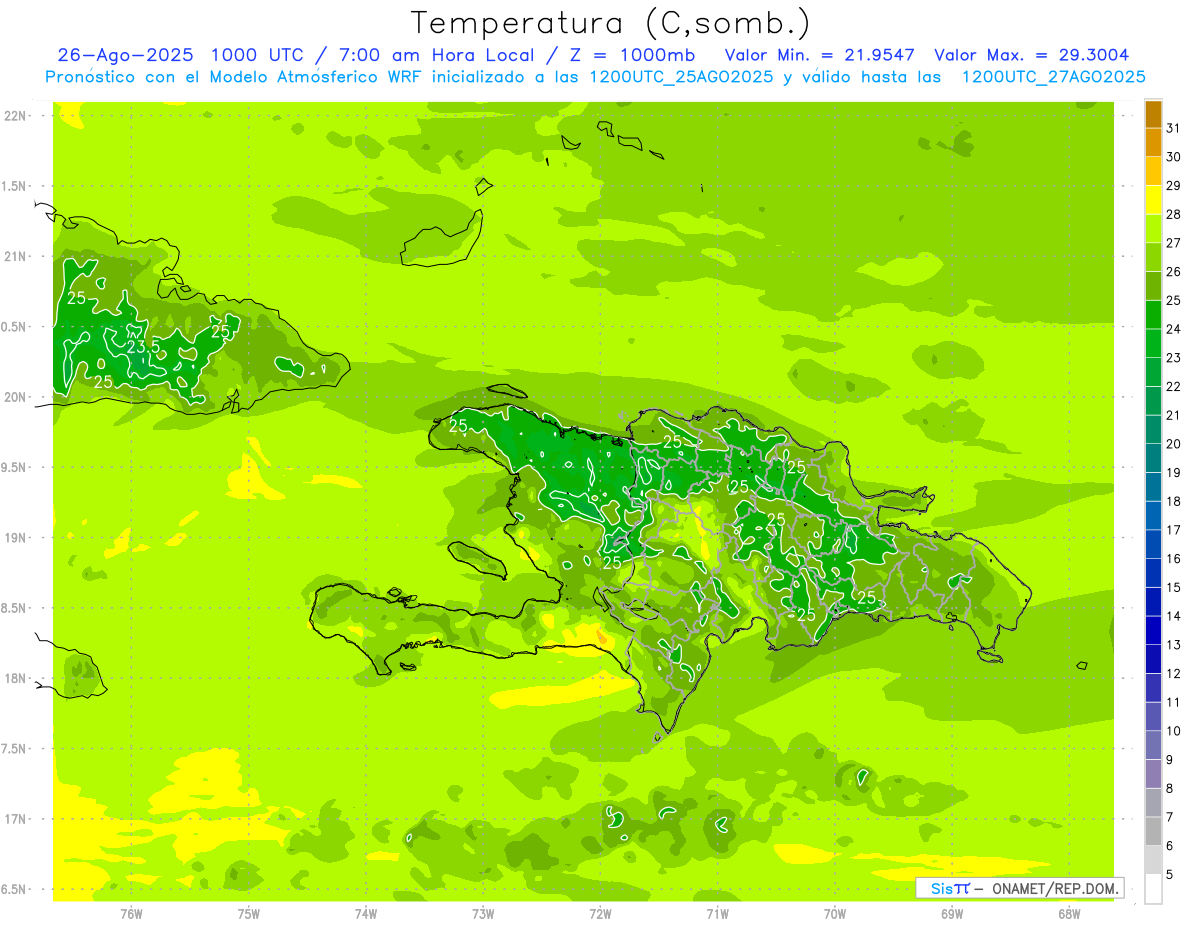Viewport: 1200px width, 927px height.
Task: Select the date text '26-Ago-2025'
Action: point(125,55)
